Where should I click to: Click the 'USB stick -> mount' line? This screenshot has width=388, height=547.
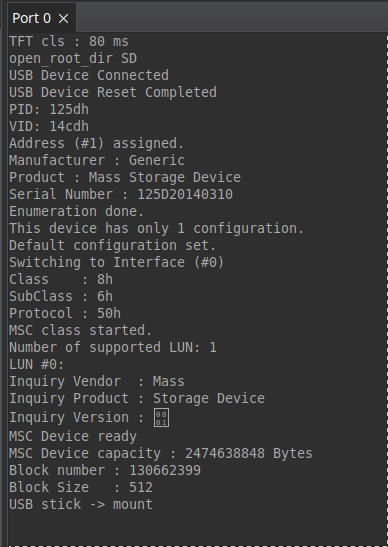tap(81, 504)
